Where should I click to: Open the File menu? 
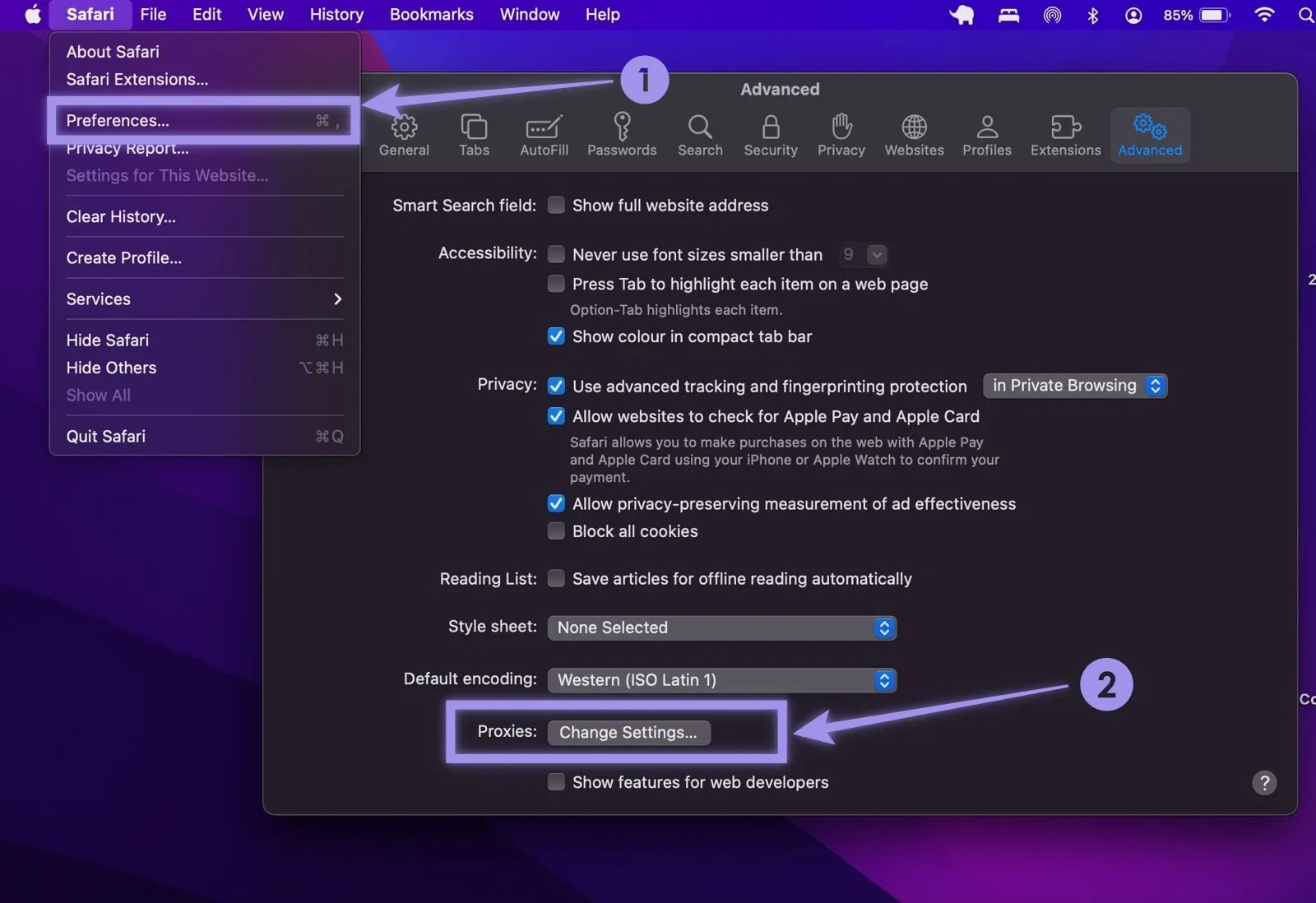(153, 15)
